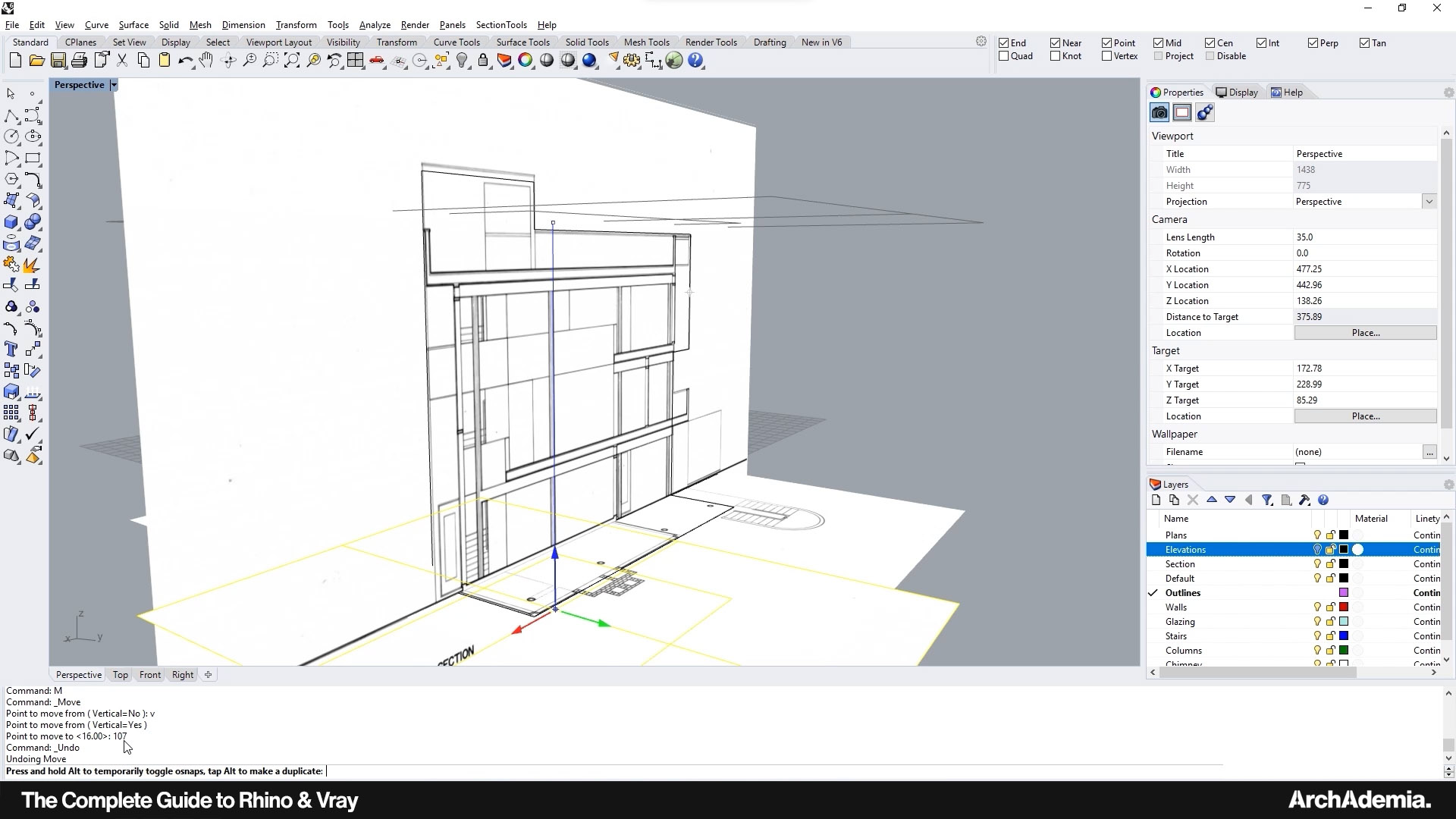Click the Print icon in toolbar
The width and height of the screenshot is (1456, 819).
pyautogui.click(x=79, y=61)
